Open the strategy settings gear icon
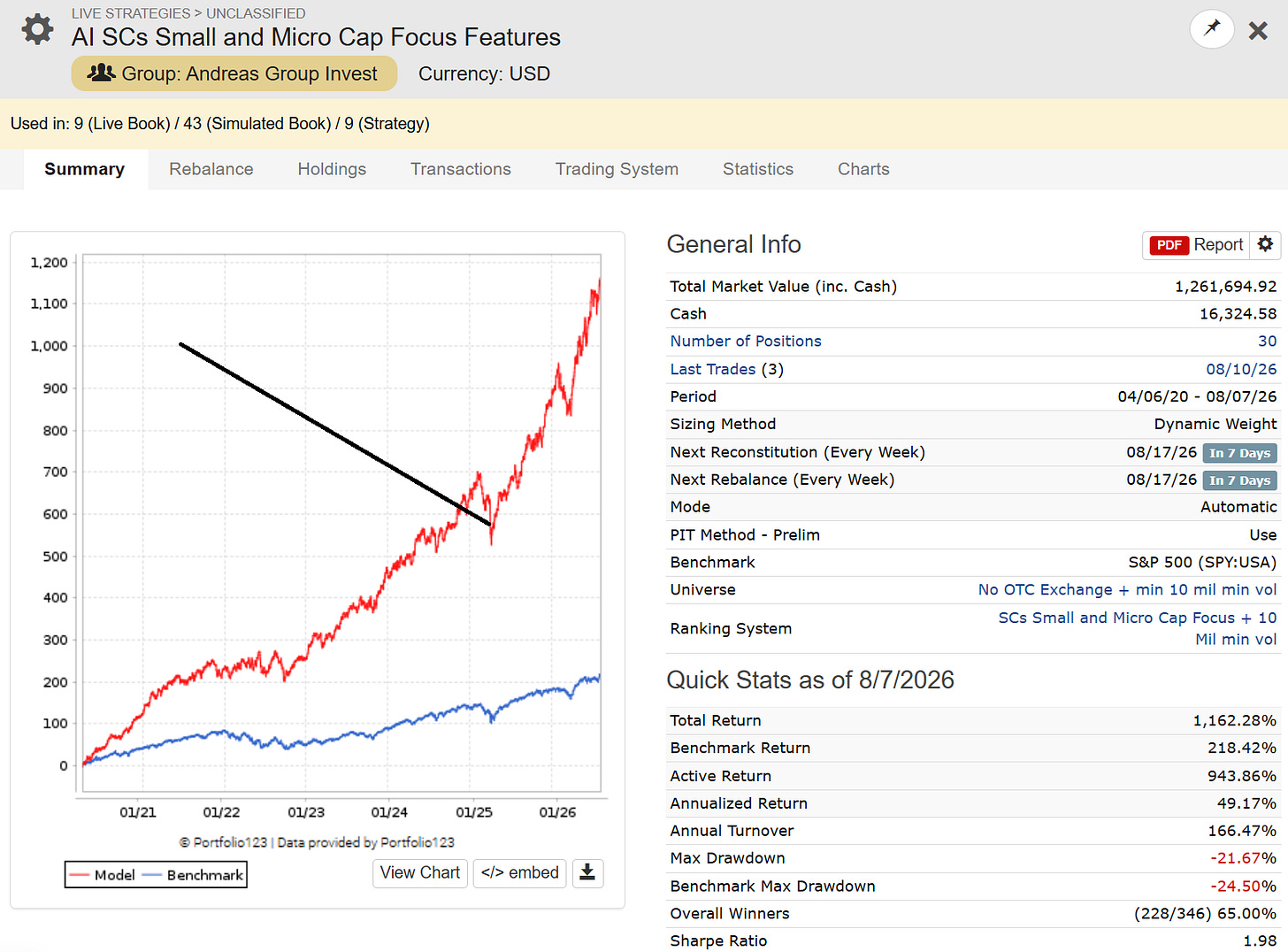 pos(37,29)
